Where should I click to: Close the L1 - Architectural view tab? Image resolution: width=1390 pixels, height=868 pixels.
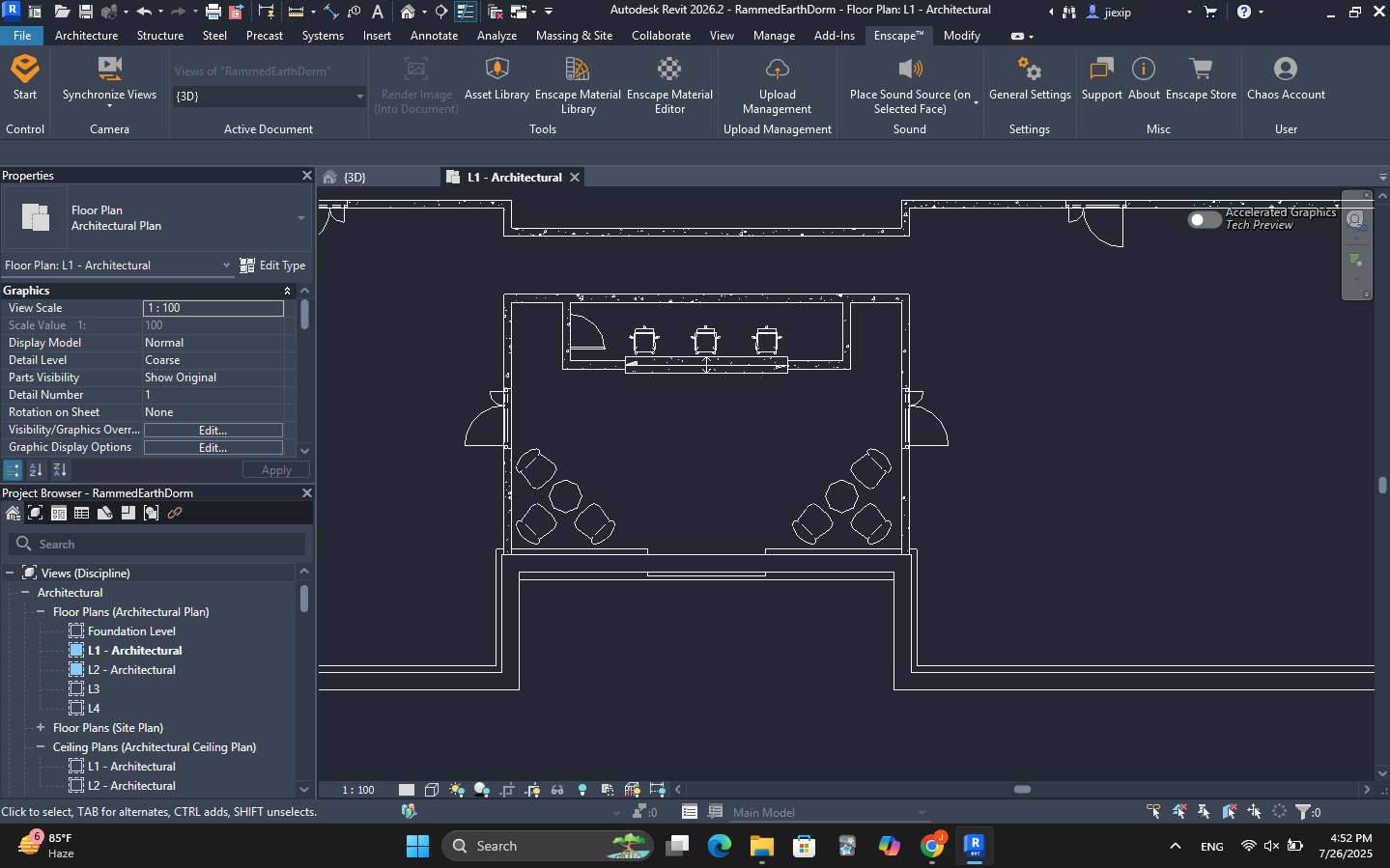click(x=575, y=178)
